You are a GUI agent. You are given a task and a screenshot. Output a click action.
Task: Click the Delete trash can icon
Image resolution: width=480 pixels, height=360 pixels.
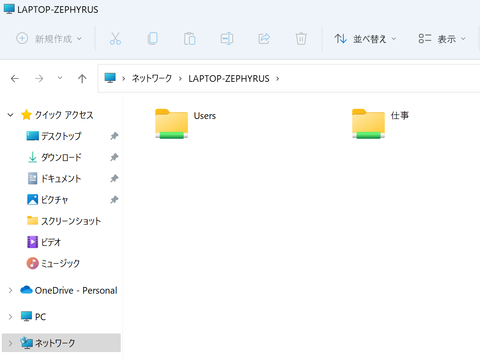[x=301, y=39]
